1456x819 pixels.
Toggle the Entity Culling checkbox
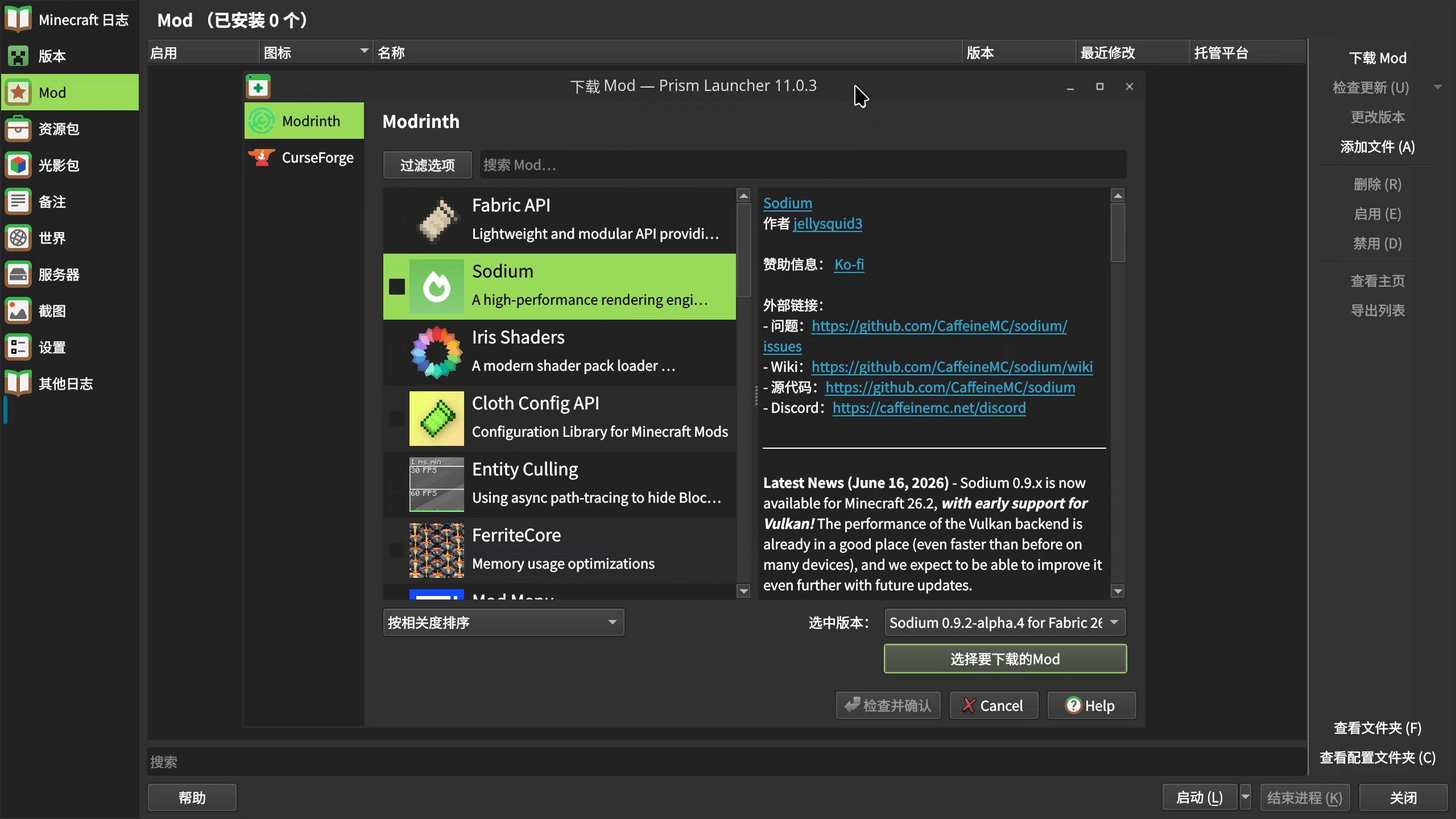coord(397,485)
